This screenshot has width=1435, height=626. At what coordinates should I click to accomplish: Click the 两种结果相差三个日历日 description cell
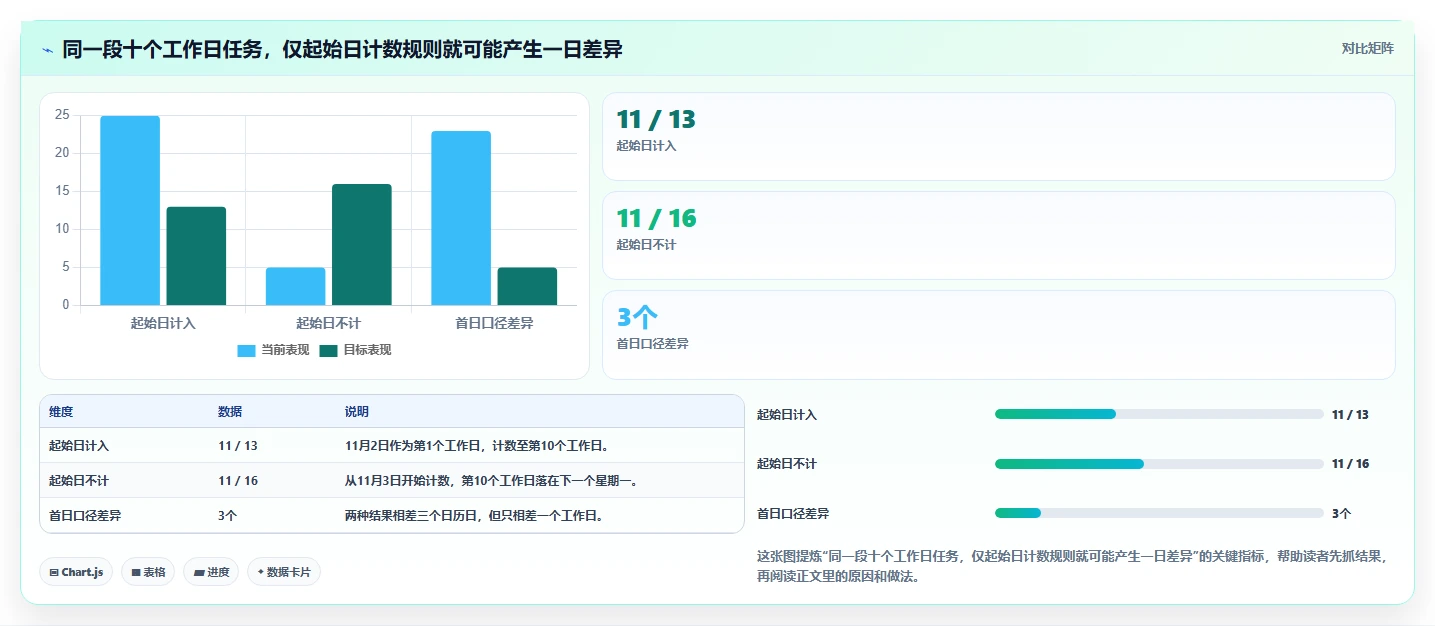pyautogui.click(x=474, y=516)
